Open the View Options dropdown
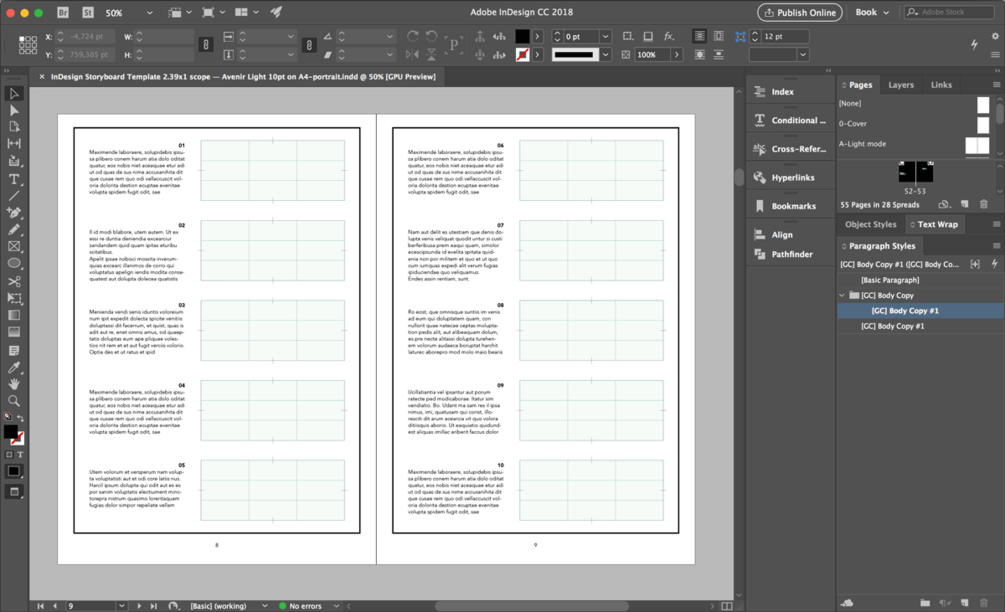 pos(179,12)
